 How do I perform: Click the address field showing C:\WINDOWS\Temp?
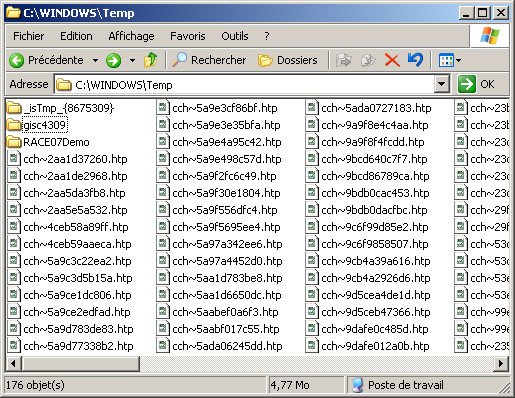(244, 85)
